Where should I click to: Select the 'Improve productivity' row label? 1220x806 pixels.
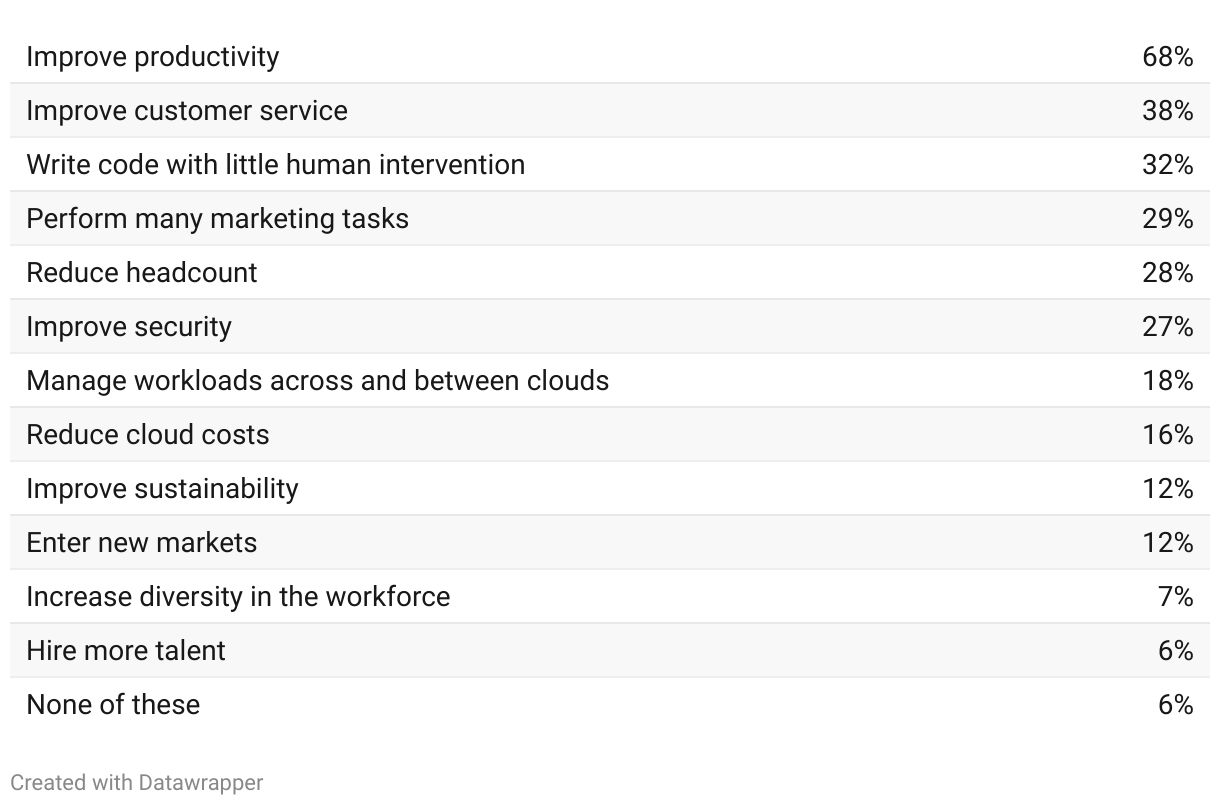[x=152, y=57]
